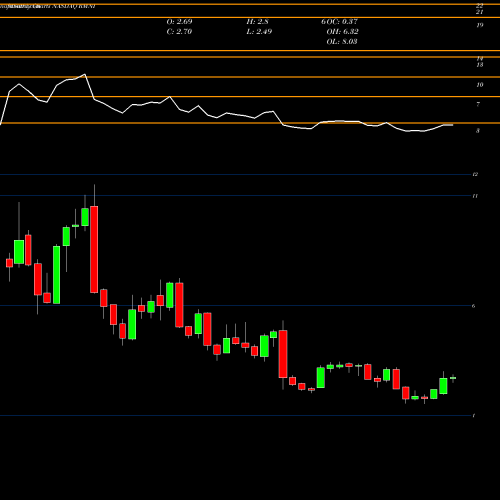The image size is (500, 500).
Task: Click the OH: 6.32 reading
Action: point(343,32)
